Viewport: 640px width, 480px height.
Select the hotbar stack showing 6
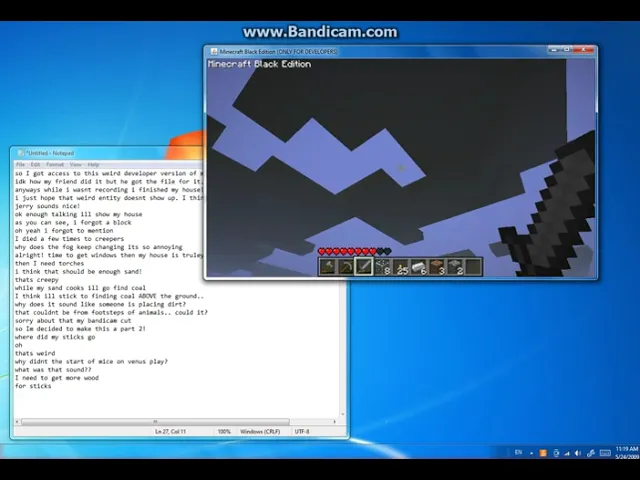pos(419,266)
